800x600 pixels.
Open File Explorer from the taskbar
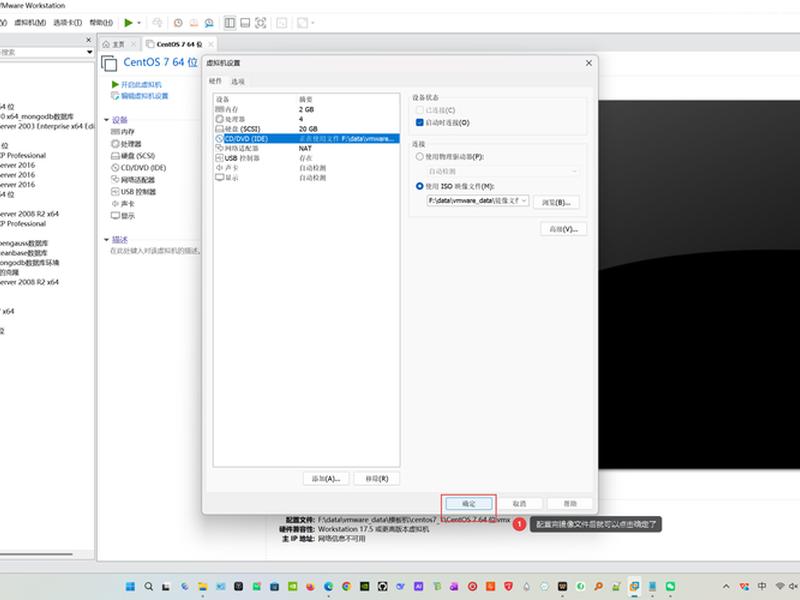coord(203,586)
